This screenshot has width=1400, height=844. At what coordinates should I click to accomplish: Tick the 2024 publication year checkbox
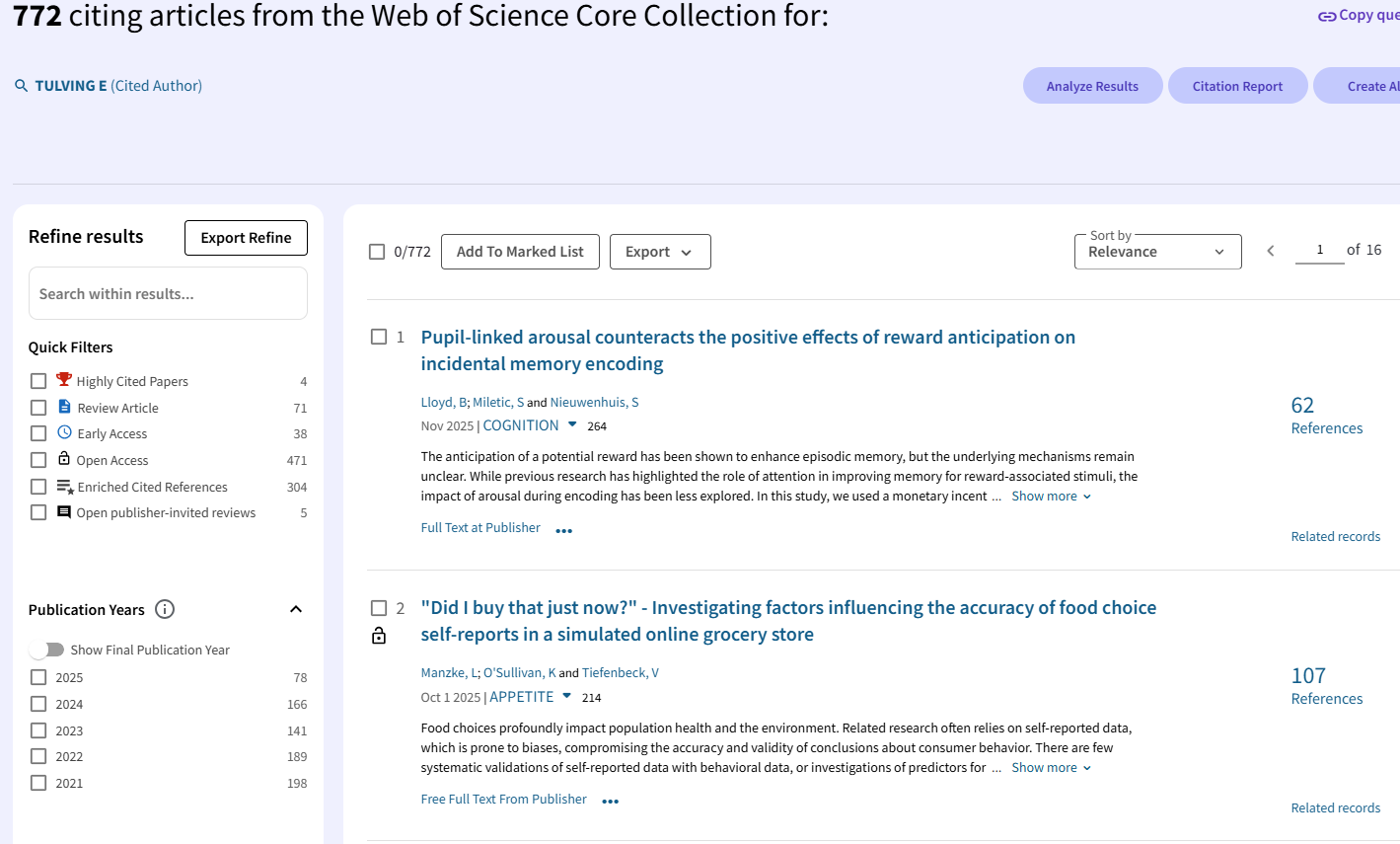click(38, 704)
